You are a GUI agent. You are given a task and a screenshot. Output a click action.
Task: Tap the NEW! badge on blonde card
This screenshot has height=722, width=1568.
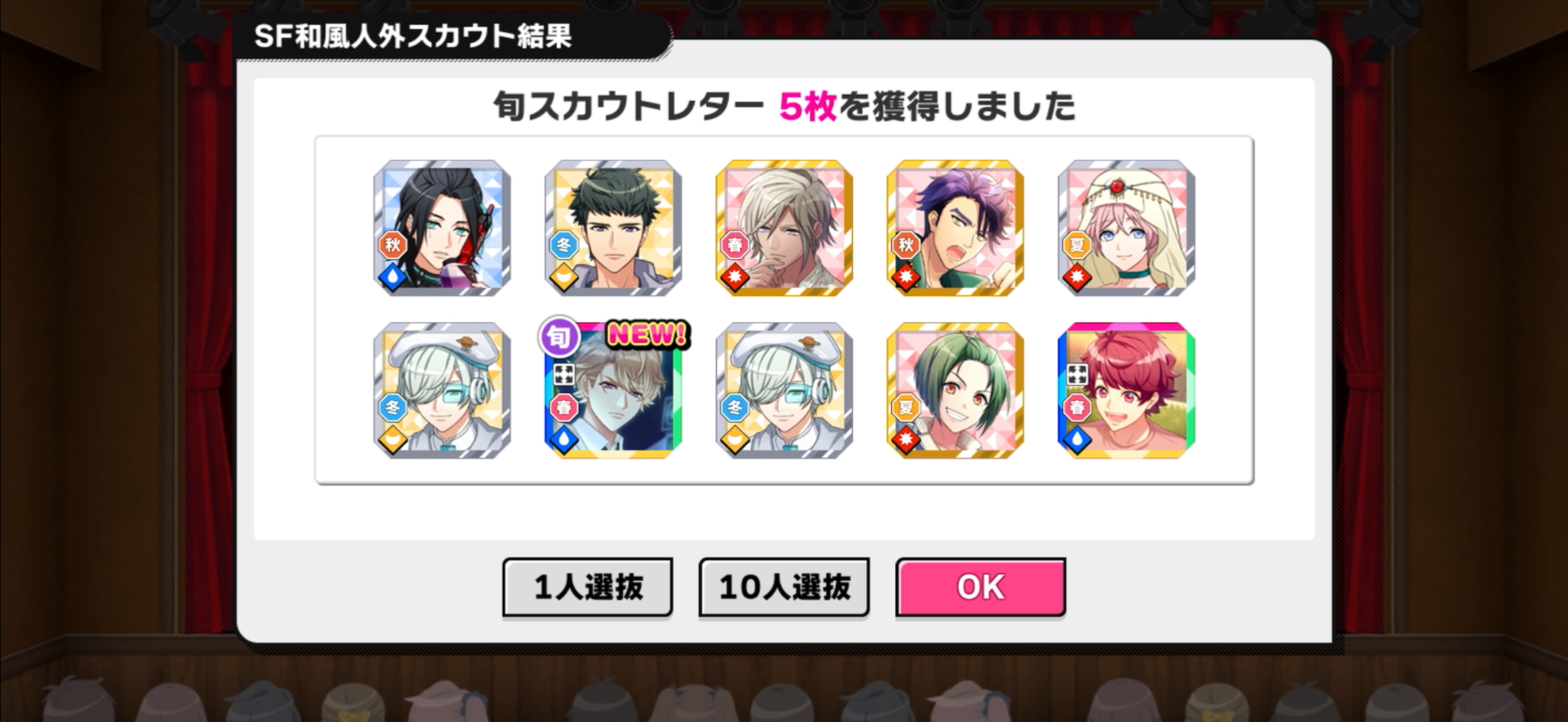pos(648,334)
